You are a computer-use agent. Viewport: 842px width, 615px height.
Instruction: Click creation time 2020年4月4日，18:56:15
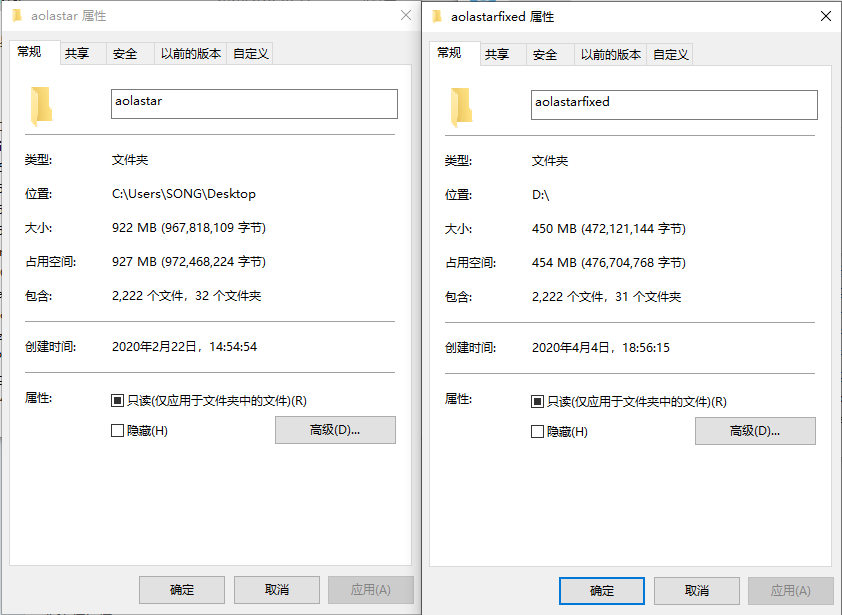tap(600, 348)
